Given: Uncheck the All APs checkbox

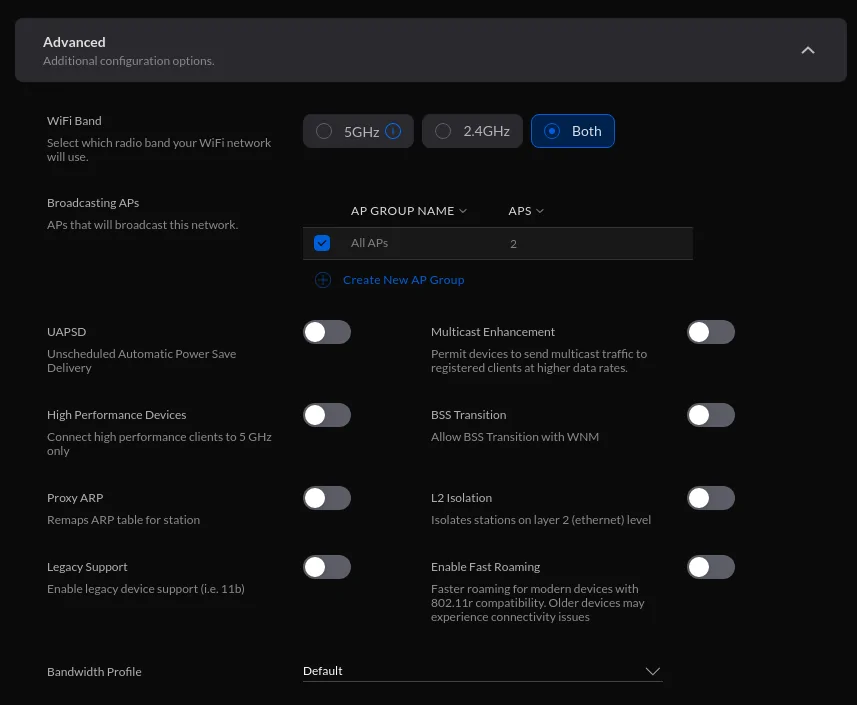Looking at the screenshot, I should 322,243.
